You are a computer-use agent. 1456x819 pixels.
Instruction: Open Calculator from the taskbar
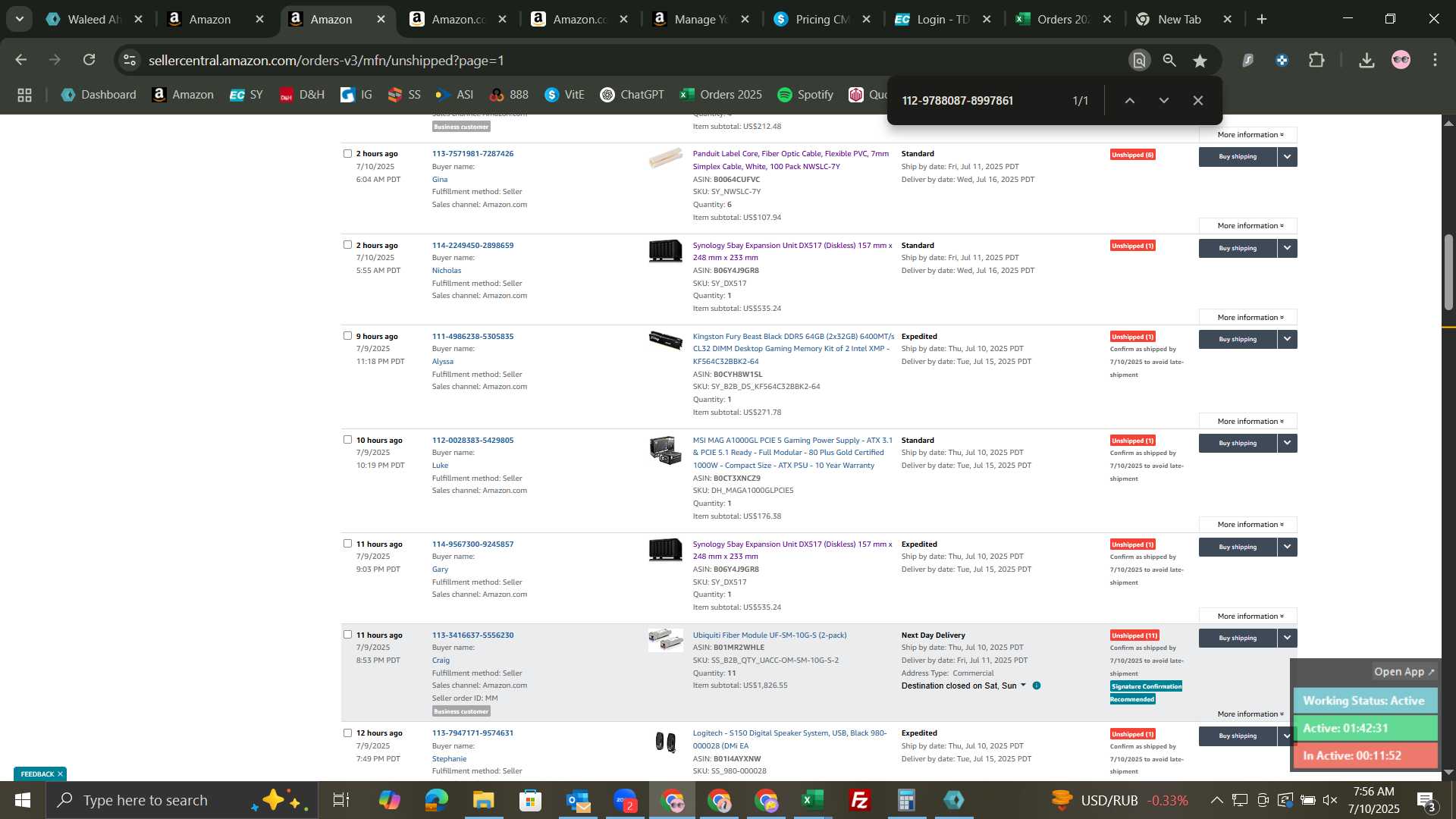[x=906, y=800]
